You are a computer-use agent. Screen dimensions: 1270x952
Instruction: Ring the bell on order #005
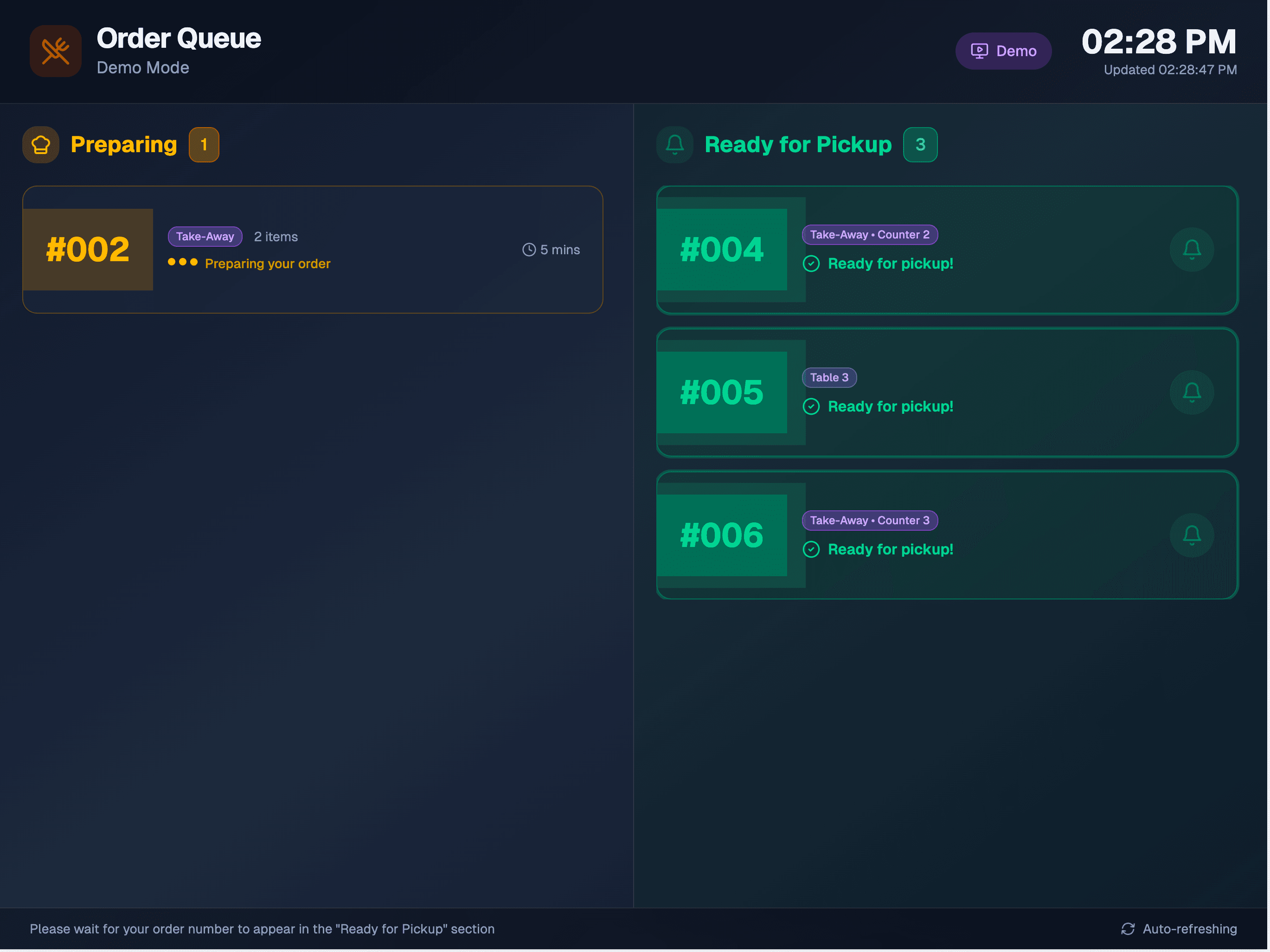[x=1191, y=393]
